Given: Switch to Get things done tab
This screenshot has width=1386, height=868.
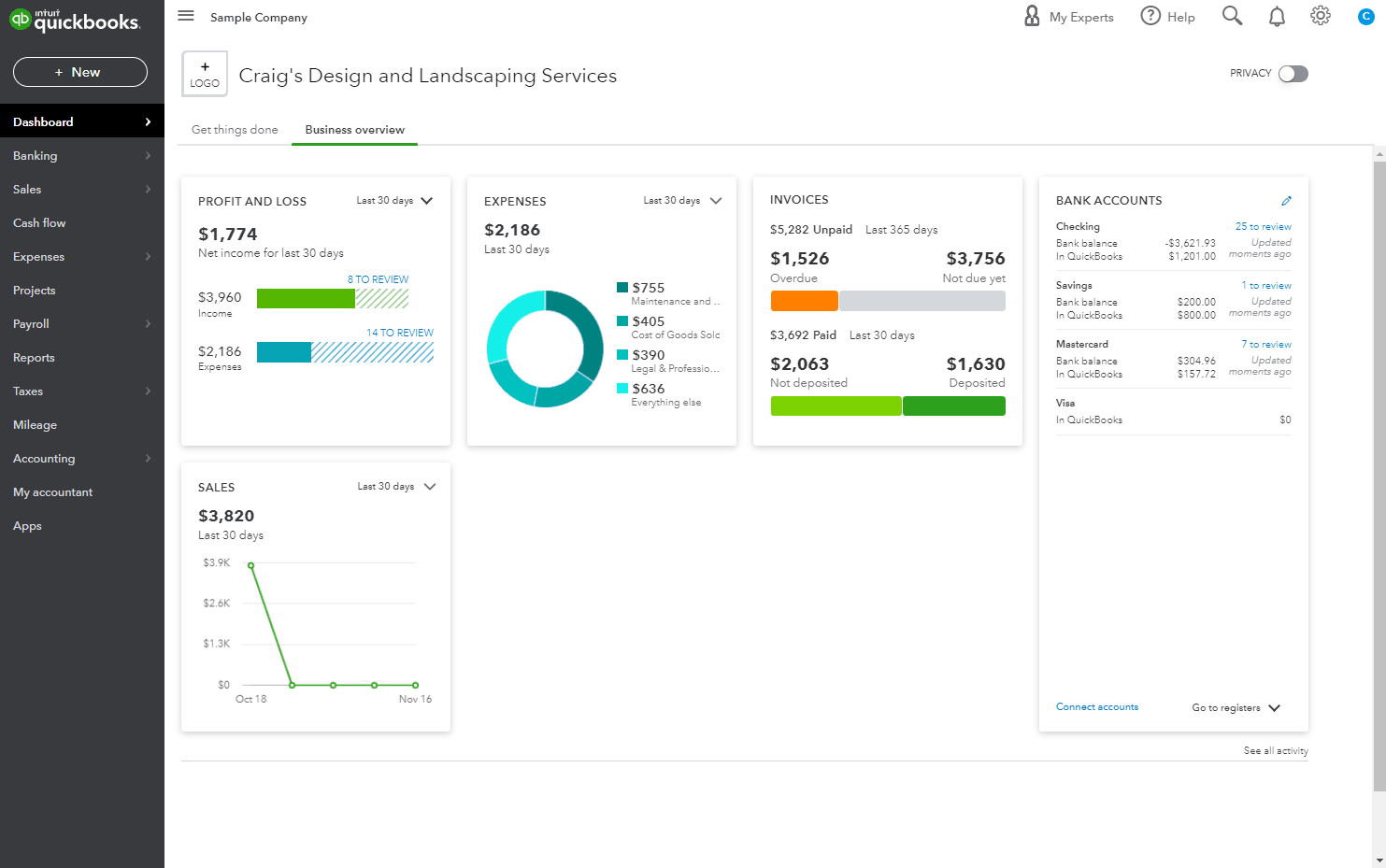Looking at the screenshot, I should click(235, 130).
